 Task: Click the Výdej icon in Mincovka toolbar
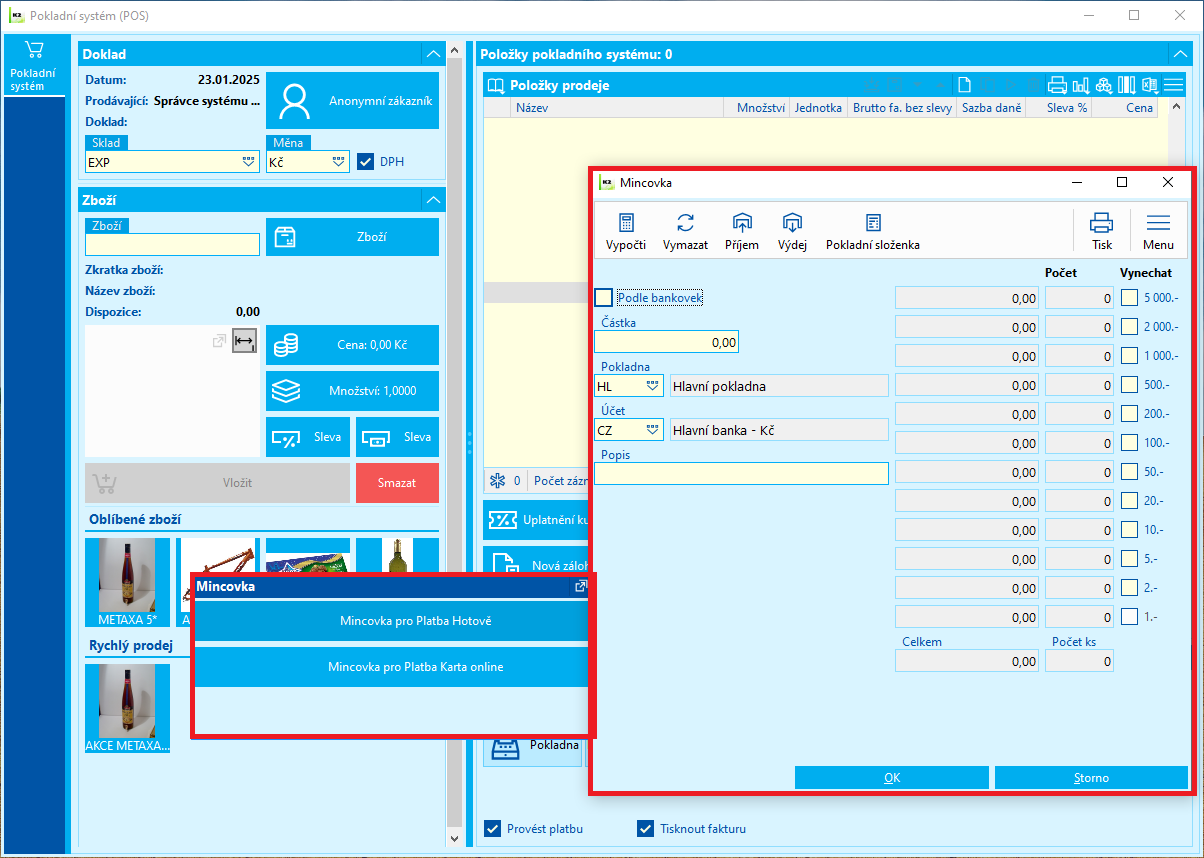tap(792, 223)
